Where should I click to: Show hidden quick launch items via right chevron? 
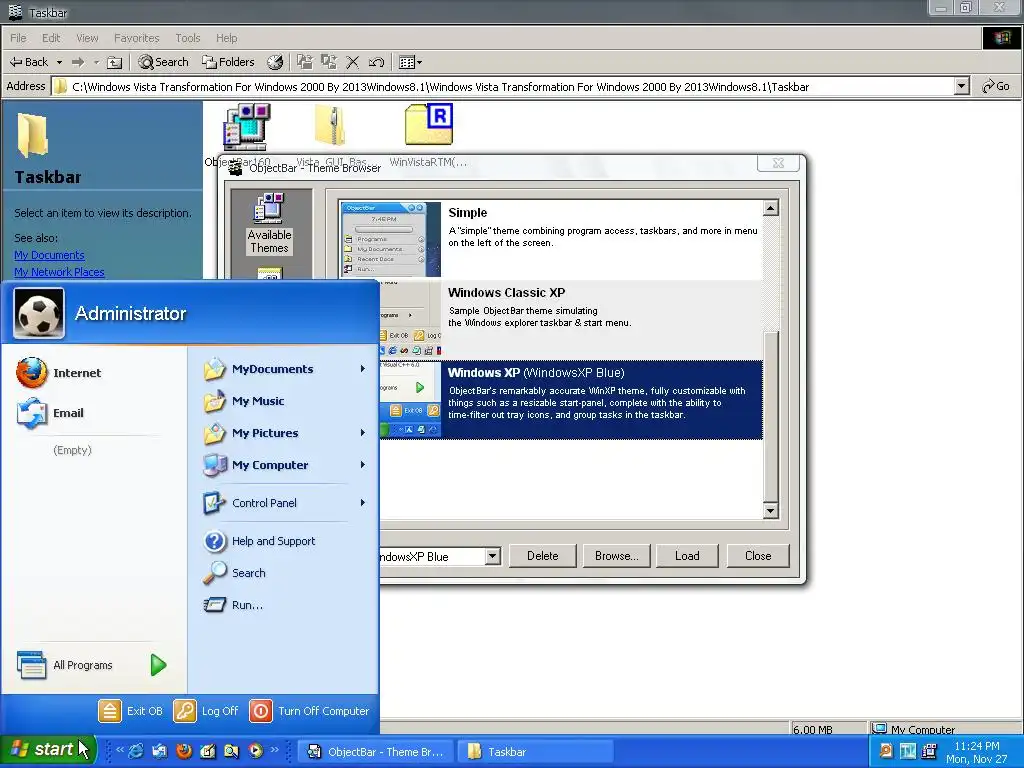275,750
